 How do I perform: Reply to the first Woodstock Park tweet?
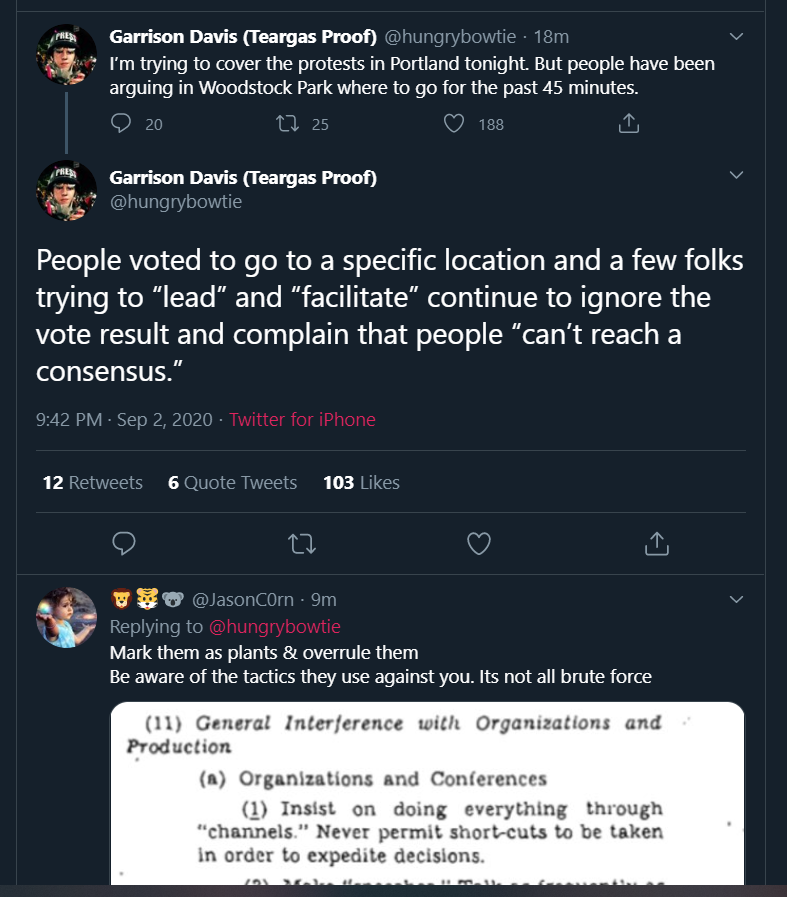(x=121, y=123)
